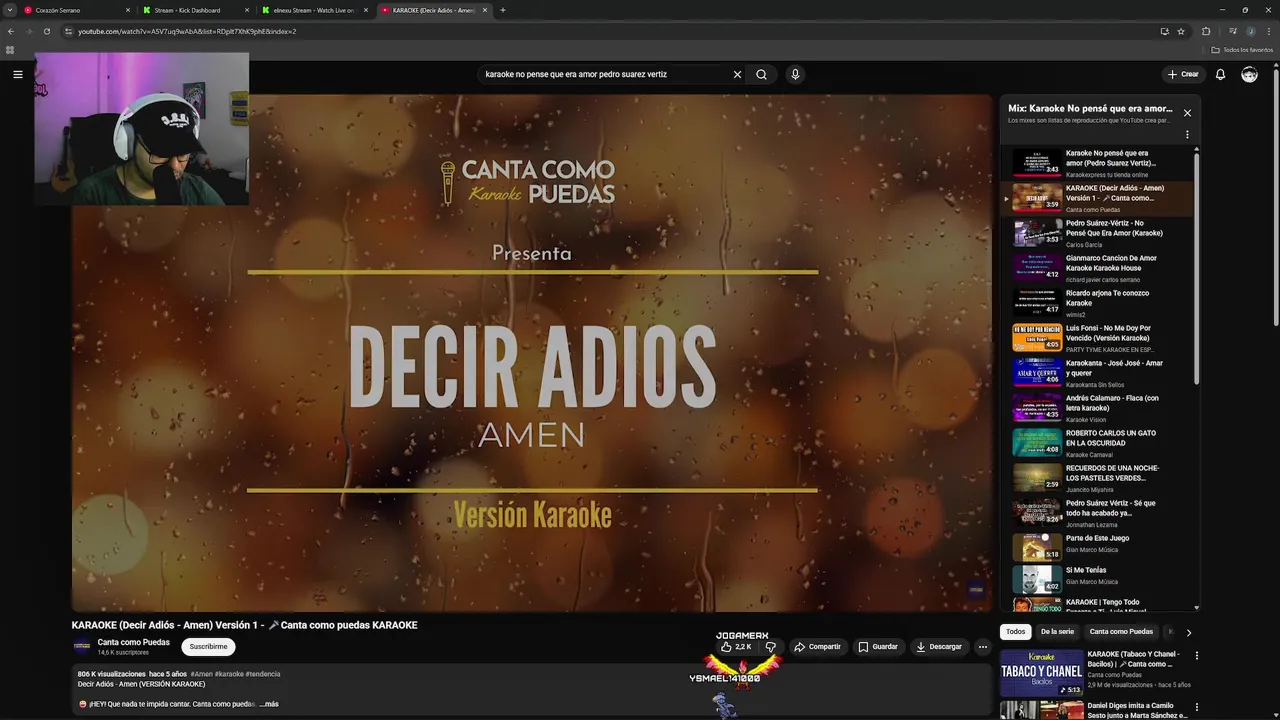Image resolution: width=1280 pixels, height=720 pixels.
Task: Play Ricardo arjona Te conozco Karaoke
Action: (x=1097, y=303)
